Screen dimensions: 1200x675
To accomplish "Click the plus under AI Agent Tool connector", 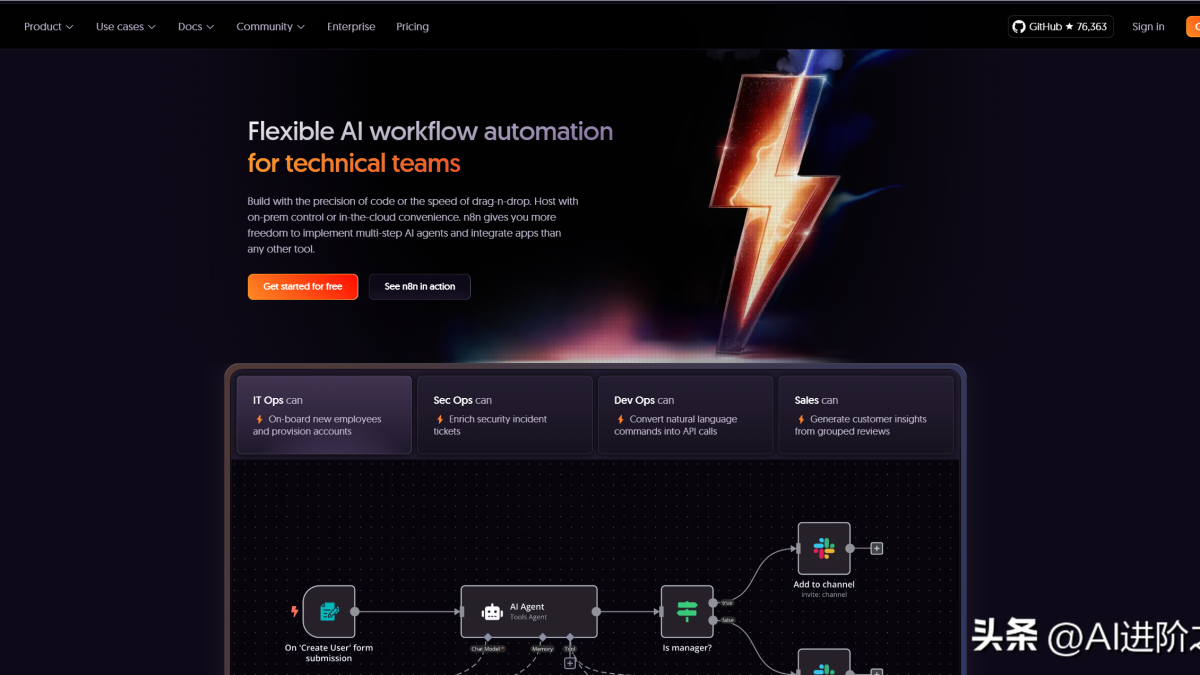I will pos(570,663).
